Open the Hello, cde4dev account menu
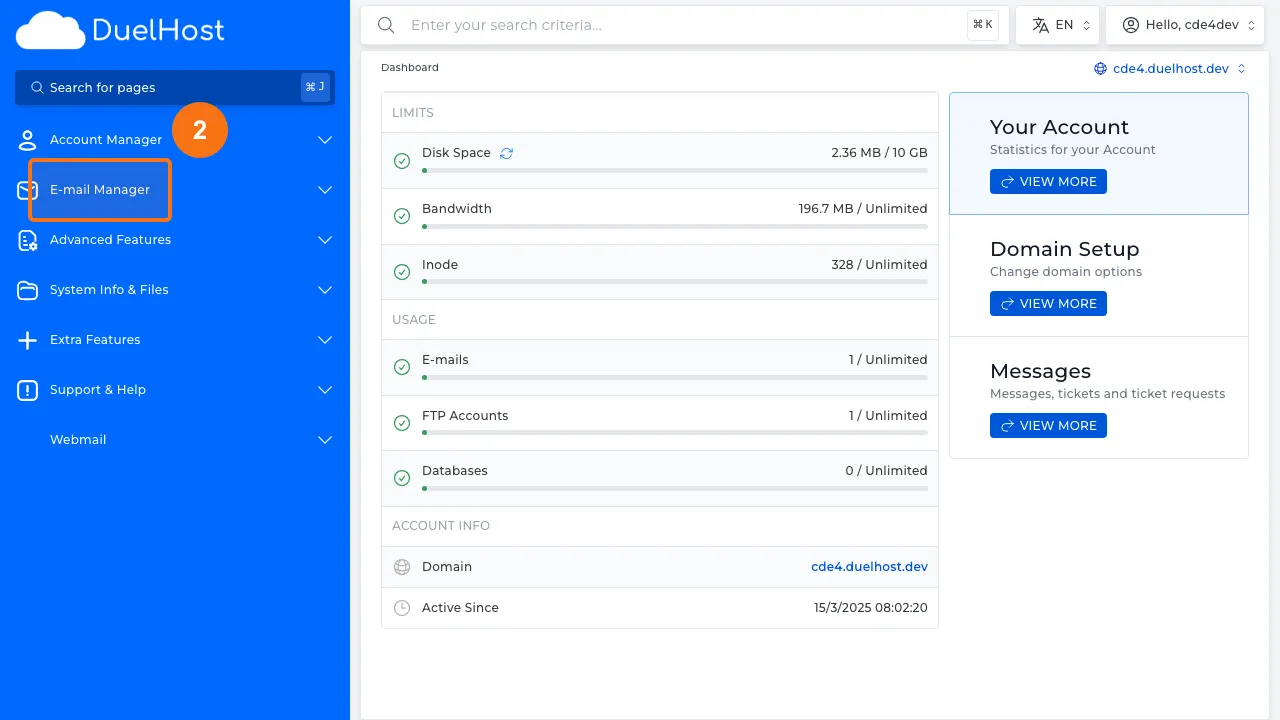The width and height of the screenshot is (1280, 720). [x=1185, y=24]
